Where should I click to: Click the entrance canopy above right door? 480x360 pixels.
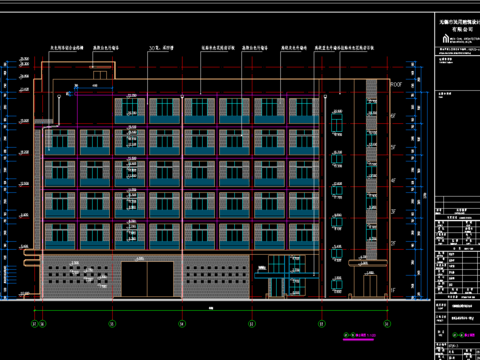coord(368,263)
